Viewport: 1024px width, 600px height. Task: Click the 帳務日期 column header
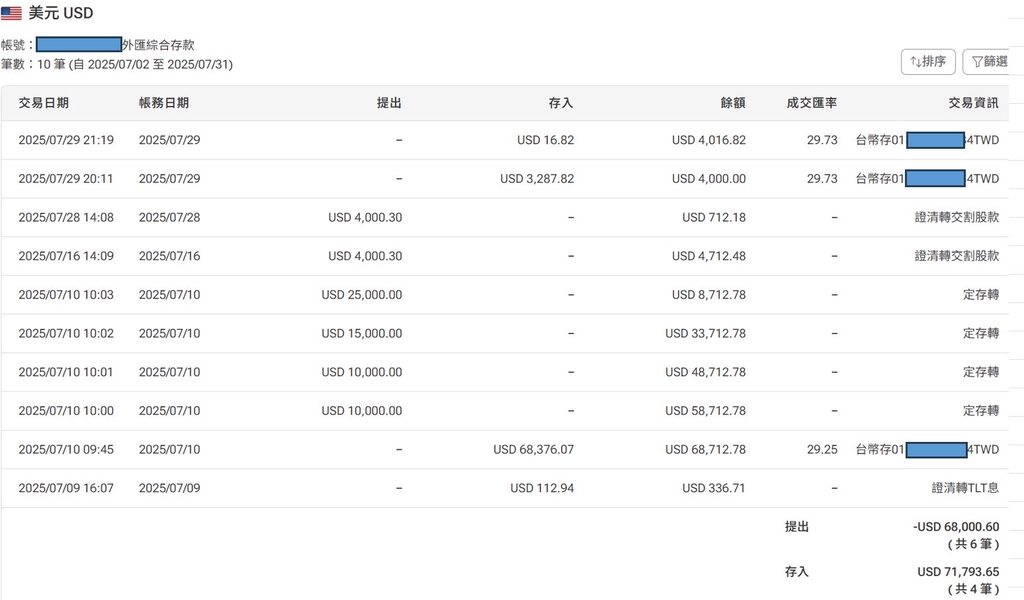click(x=163, y=103)
